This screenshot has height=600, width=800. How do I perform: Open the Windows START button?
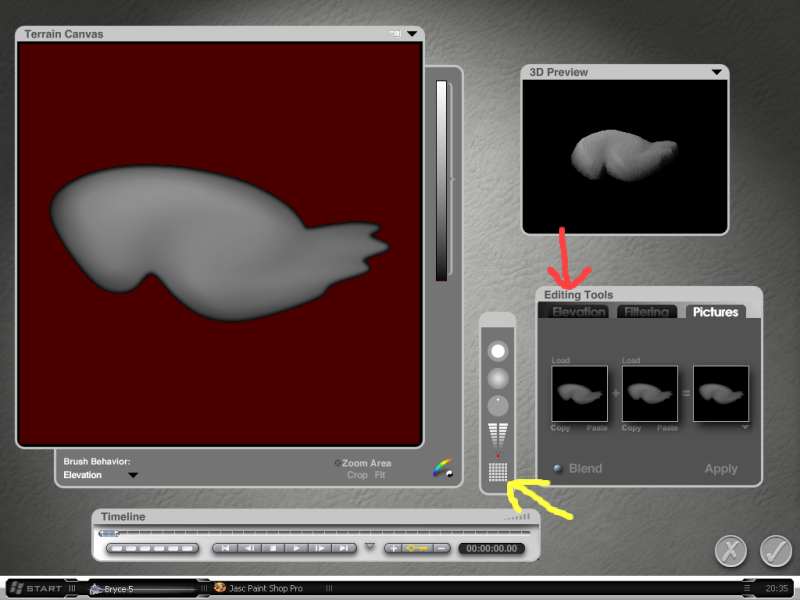click(37, 588)
